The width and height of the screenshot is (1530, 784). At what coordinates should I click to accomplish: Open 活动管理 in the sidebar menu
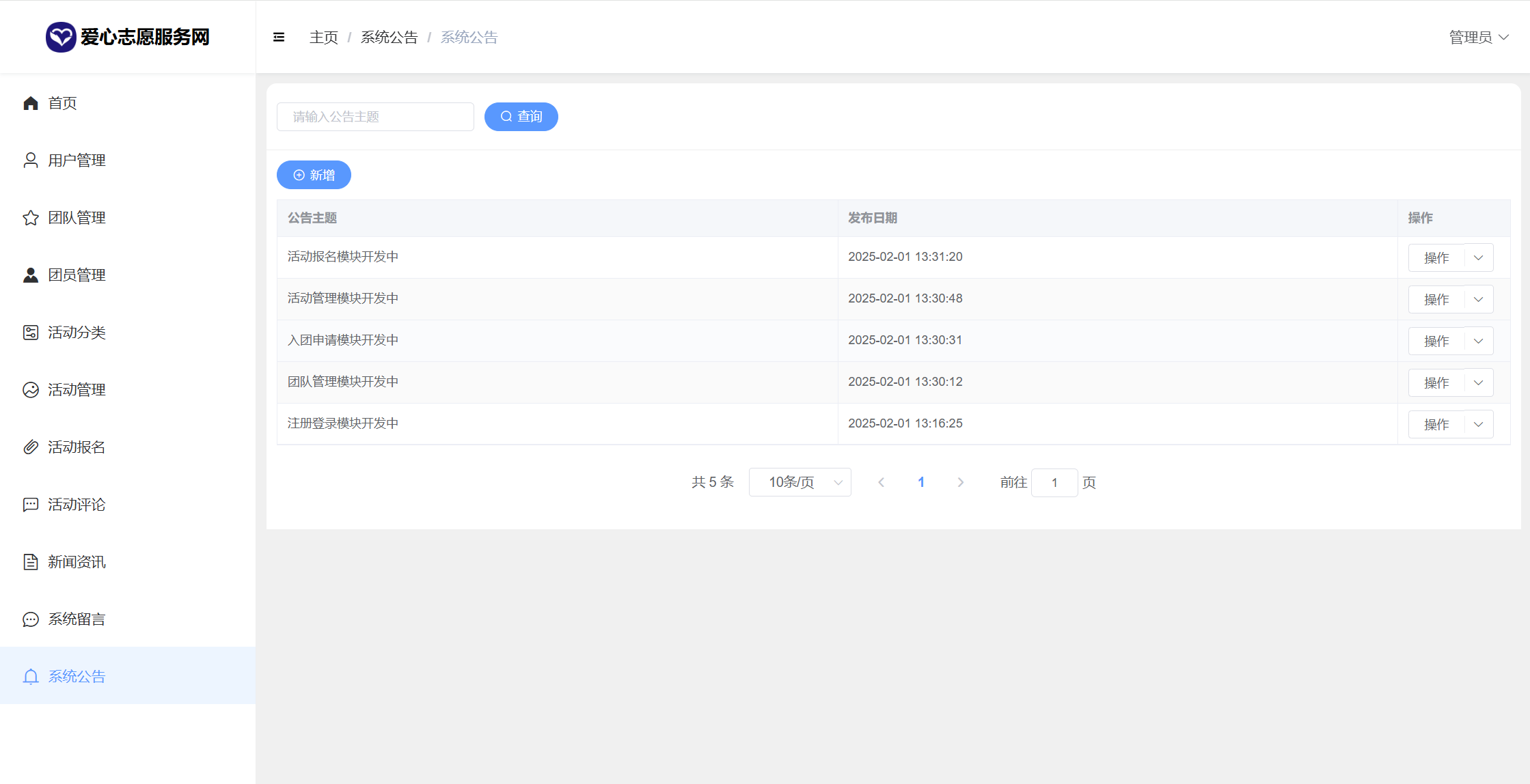77,390
